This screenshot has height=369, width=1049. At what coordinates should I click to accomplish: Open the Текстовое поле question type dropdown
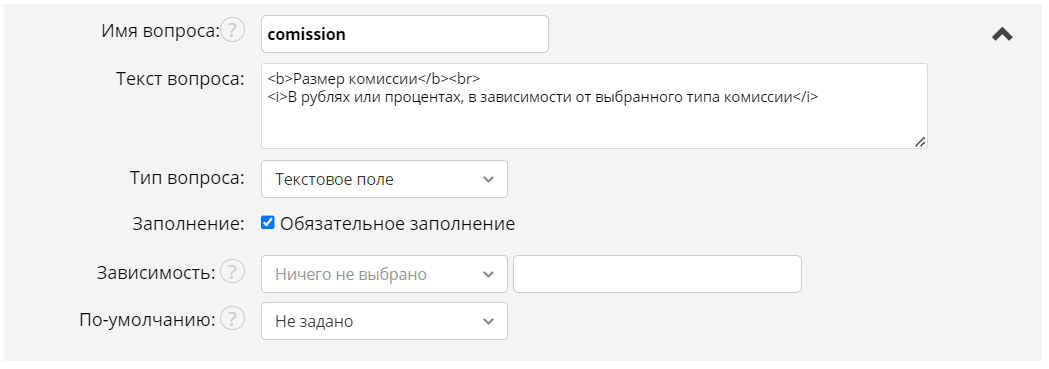[384, 179]
